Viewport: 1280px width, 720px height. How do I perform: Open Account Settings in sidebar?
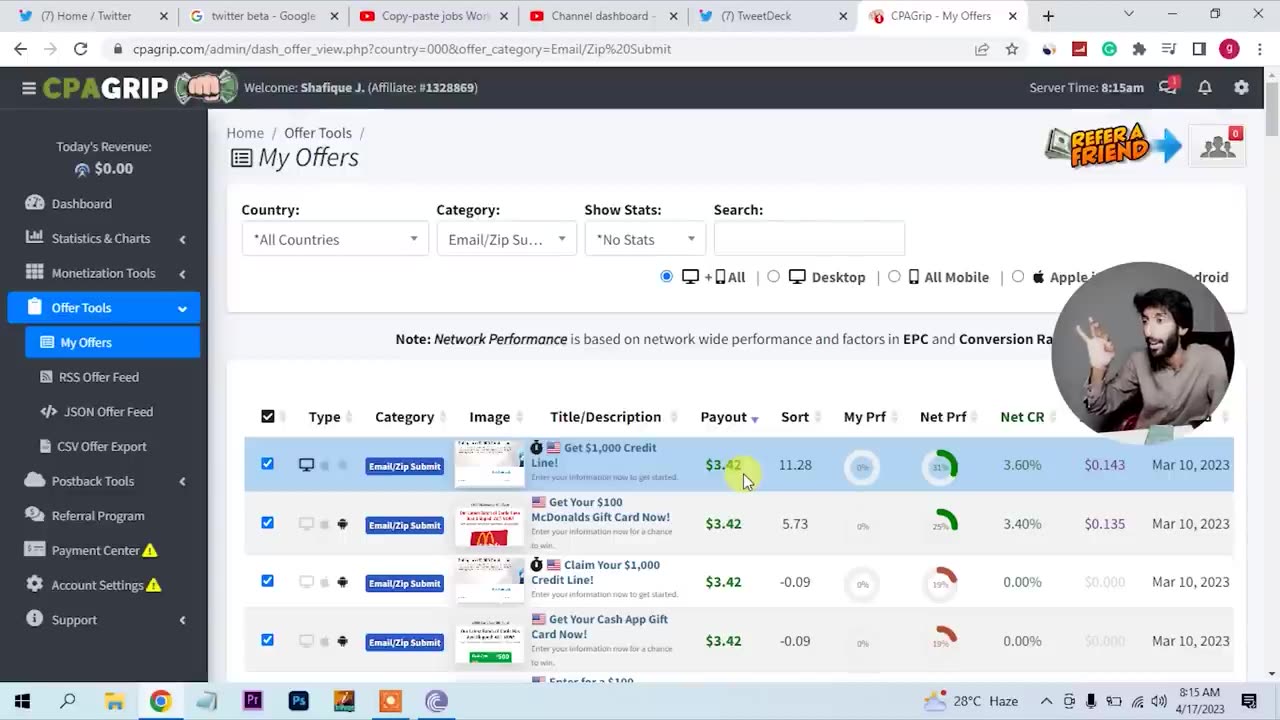97,586
